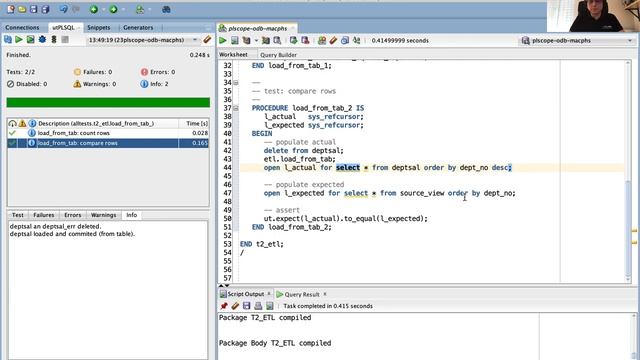640x360 pixels.
Task: Click the Print icon in Script Output toolbar
Action: [x=258, y=306]
